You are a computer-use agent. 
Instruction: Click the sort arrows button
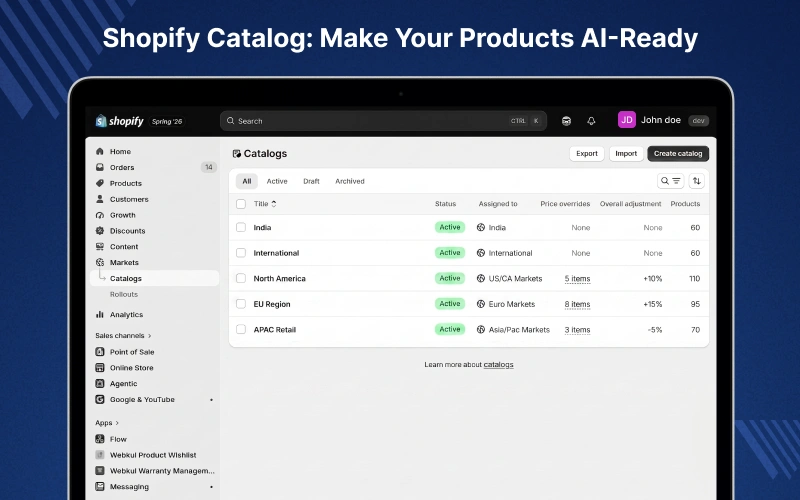coord(696,181)
